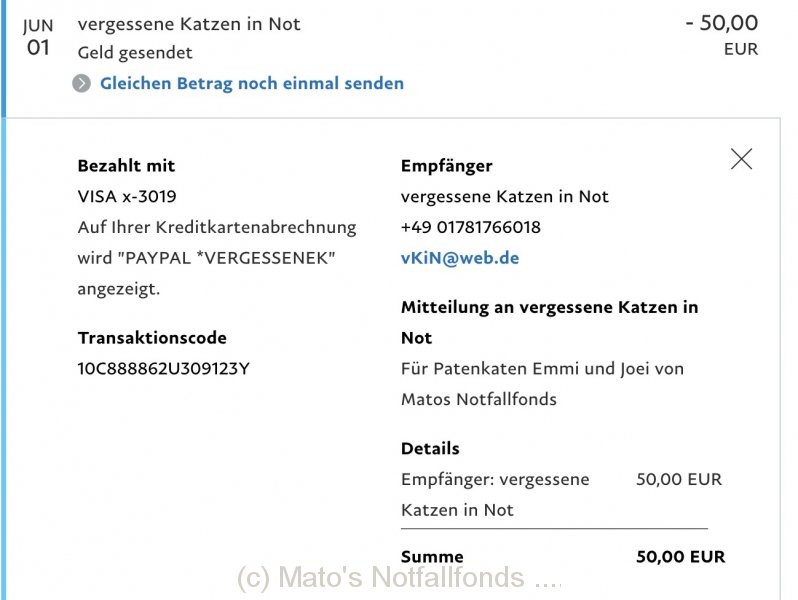Select the transaction code 10C888862U309123Y
Image resolution: width=798 pixels, height=600 pixels.
tap(163, 368)
